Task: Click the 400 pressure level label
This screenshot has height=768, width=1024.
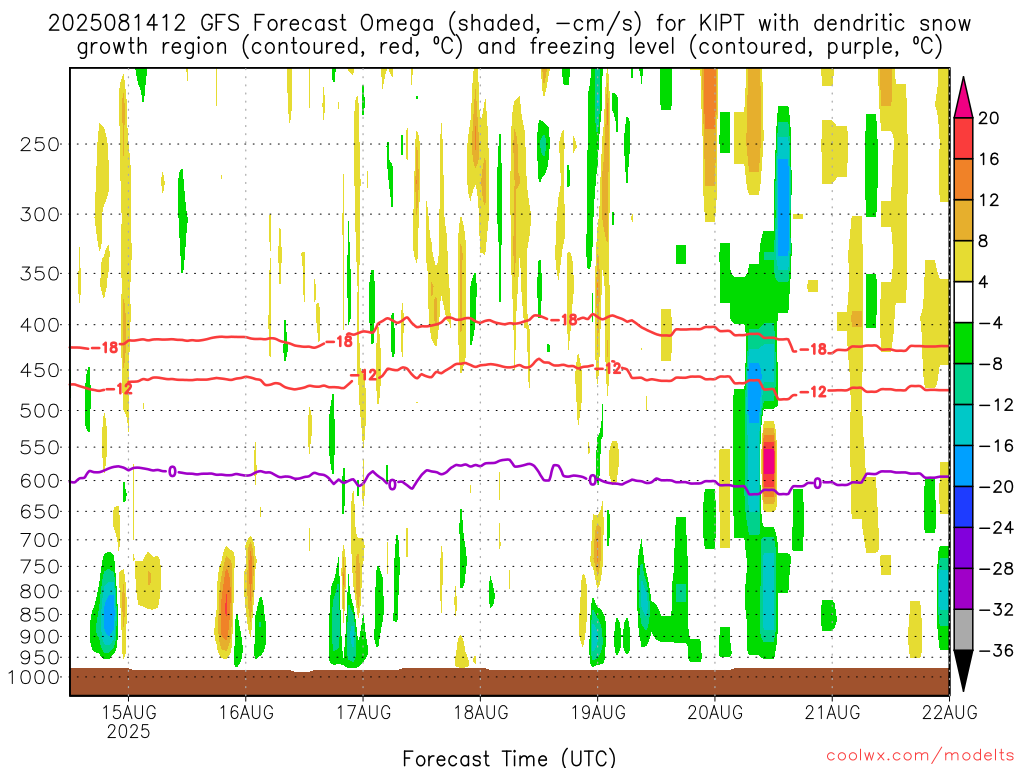Action: point(40,325)
